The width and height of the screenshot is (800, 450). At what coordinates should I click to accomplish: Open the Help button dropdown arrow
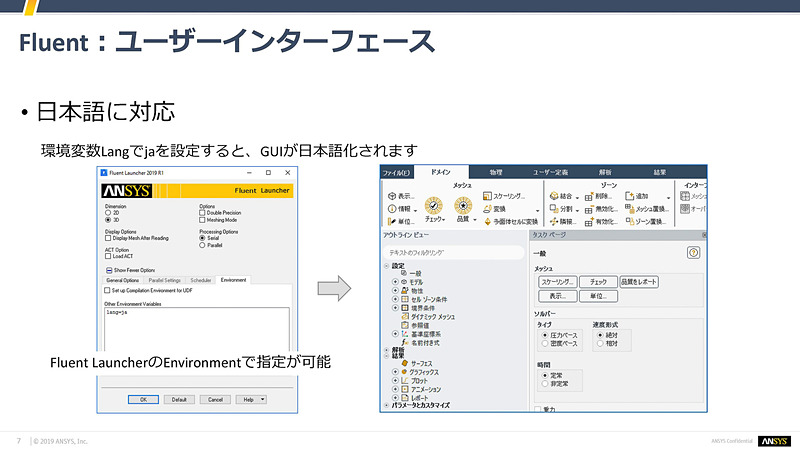pyautogui.click(x=263, y=399)
